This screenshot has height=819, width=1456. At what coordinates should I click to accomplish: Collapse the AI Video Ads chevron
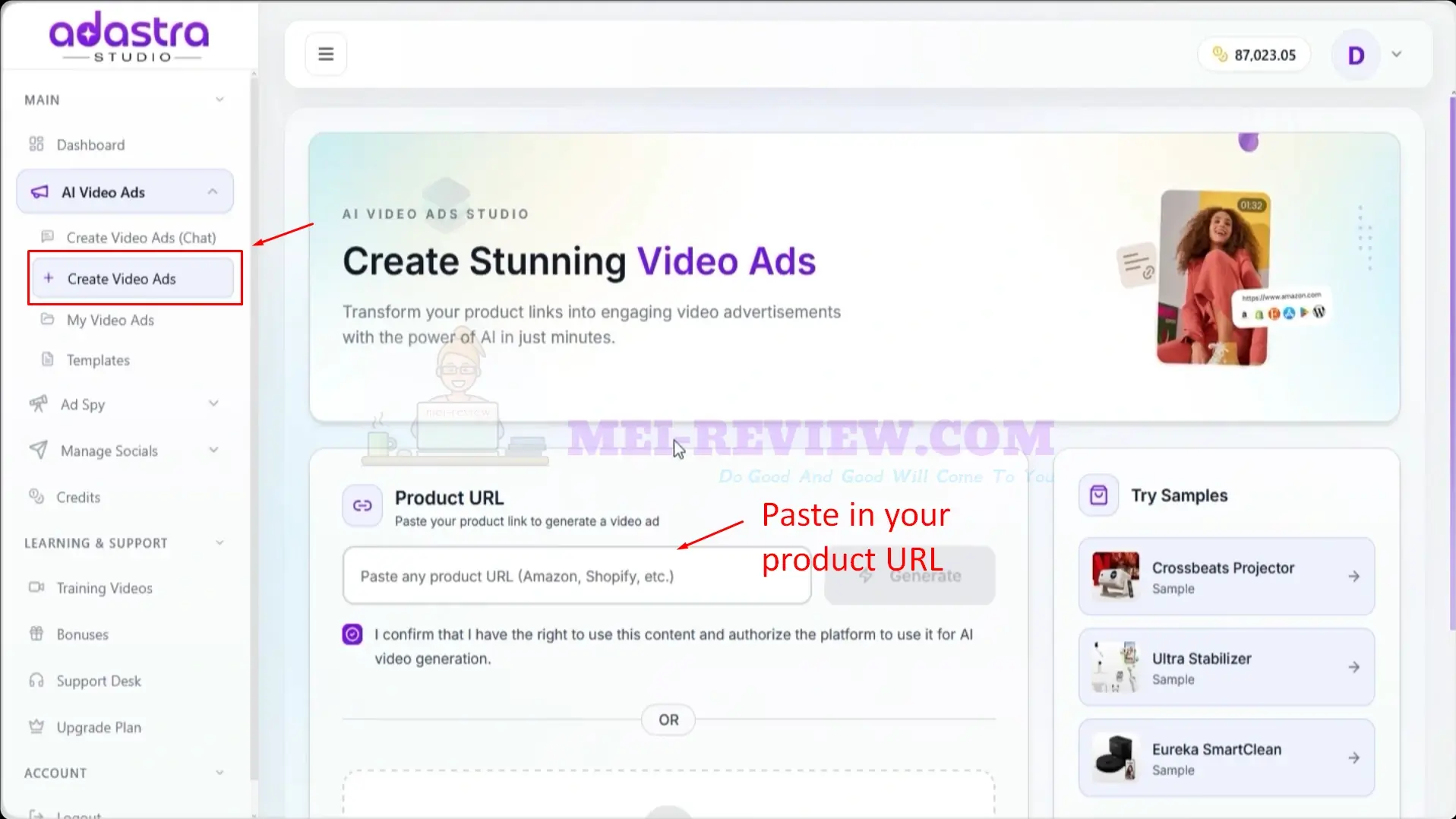point(213,191)
